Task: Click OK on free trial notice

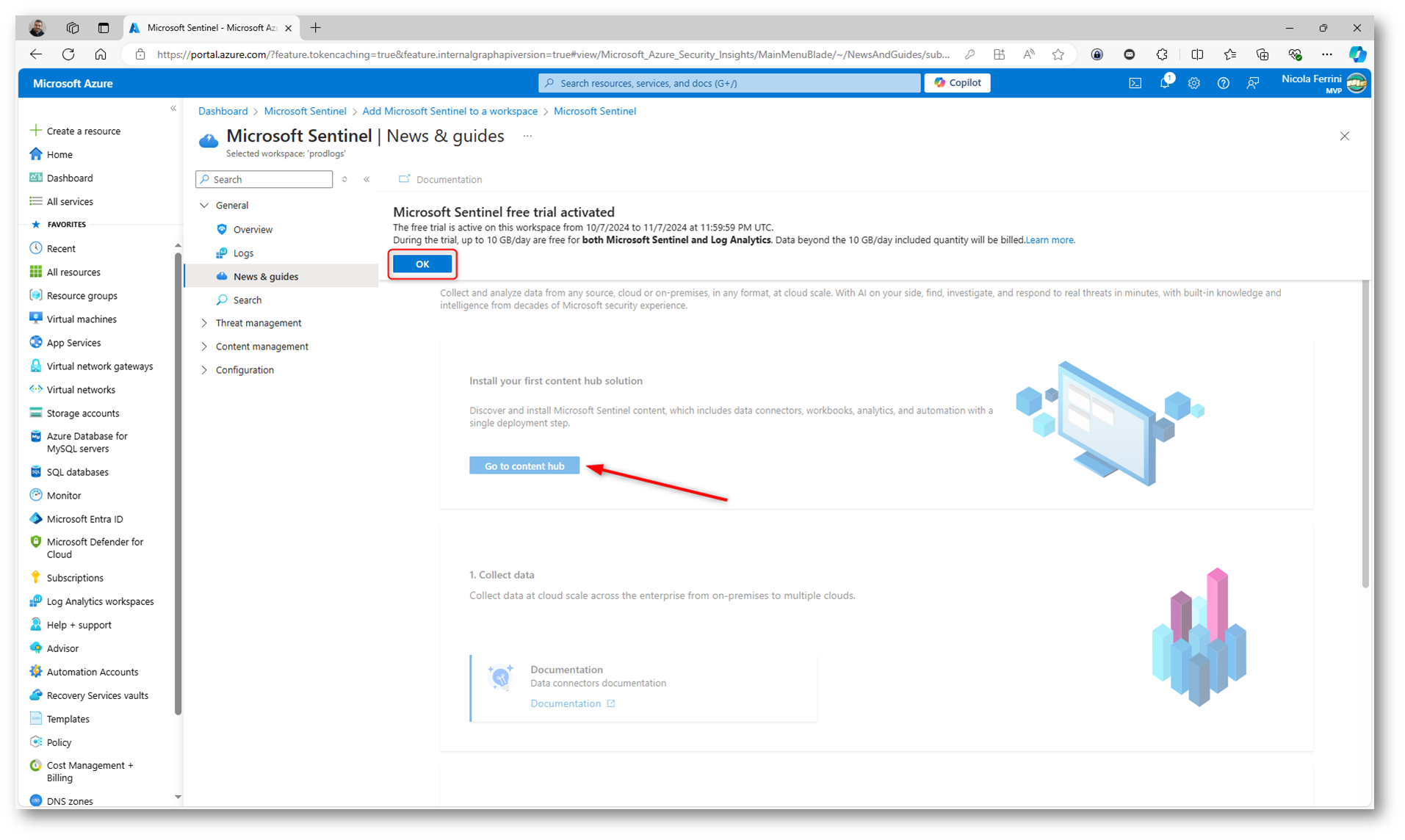Action: click(x=422, y=264)
